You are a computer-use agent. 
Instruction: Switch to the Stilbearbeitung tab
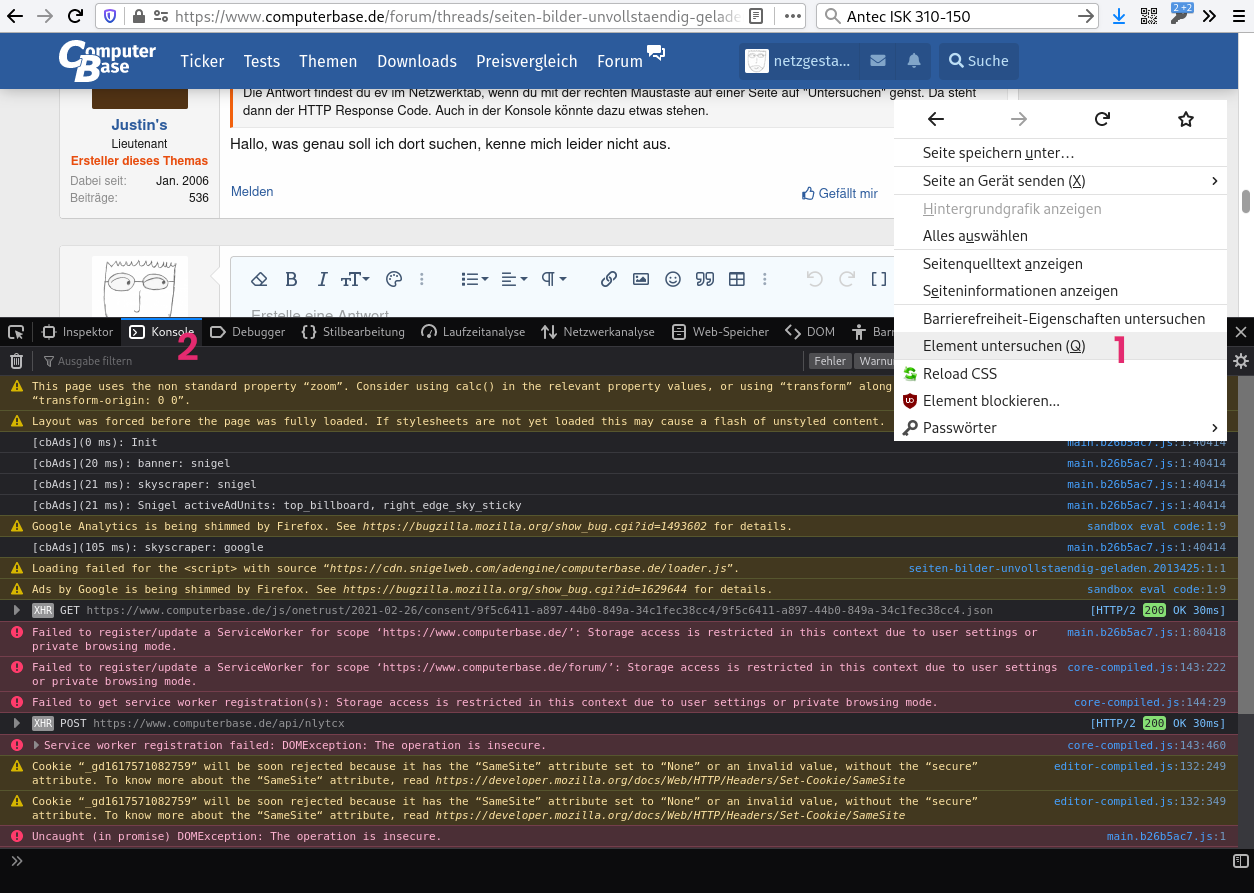pos(353,332)
